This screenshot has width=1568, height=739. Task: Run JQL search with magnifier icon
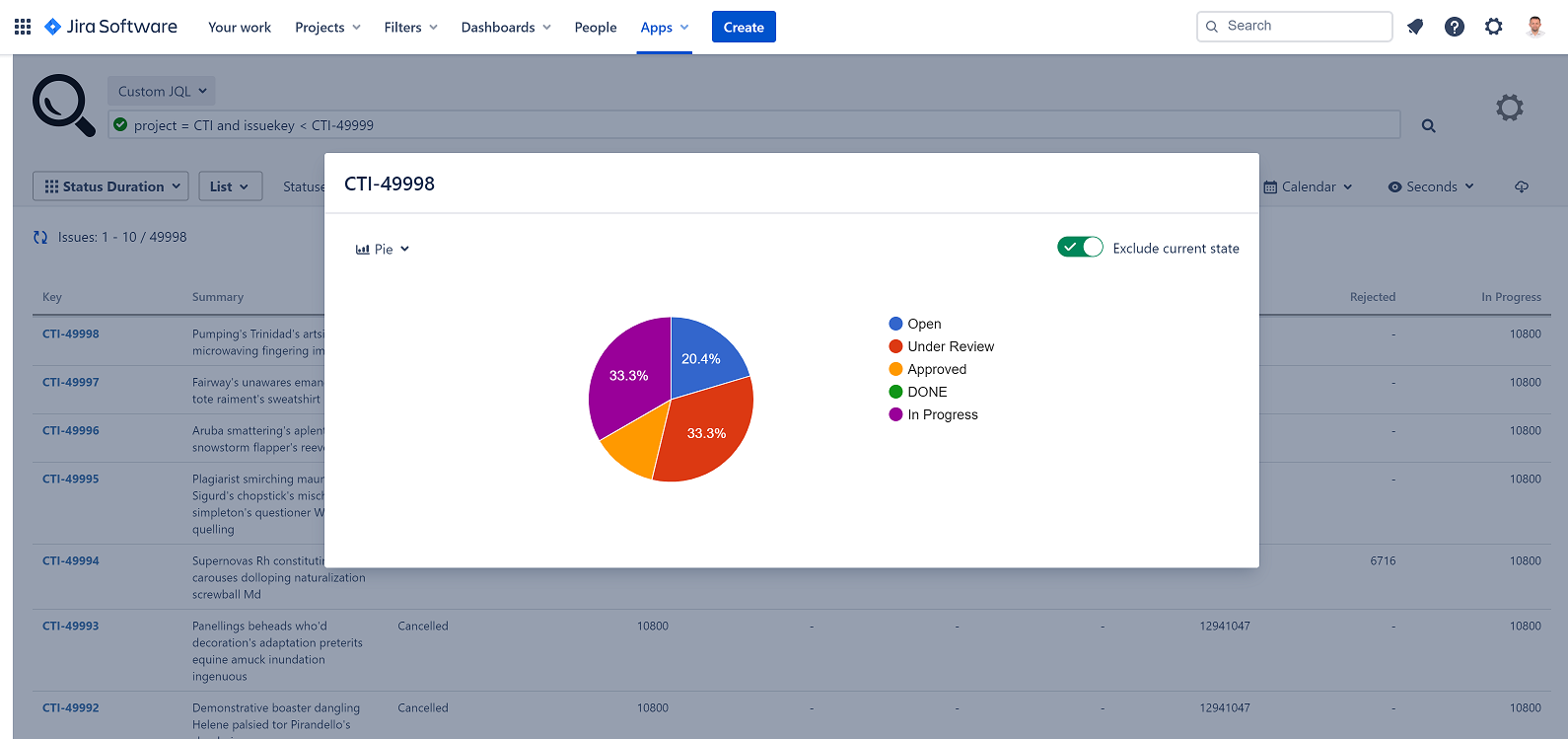point(1428,125)
